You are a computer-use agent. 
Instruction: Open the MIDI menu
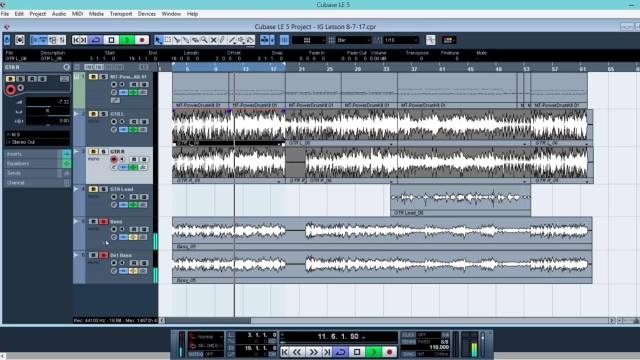coord(78,14)
